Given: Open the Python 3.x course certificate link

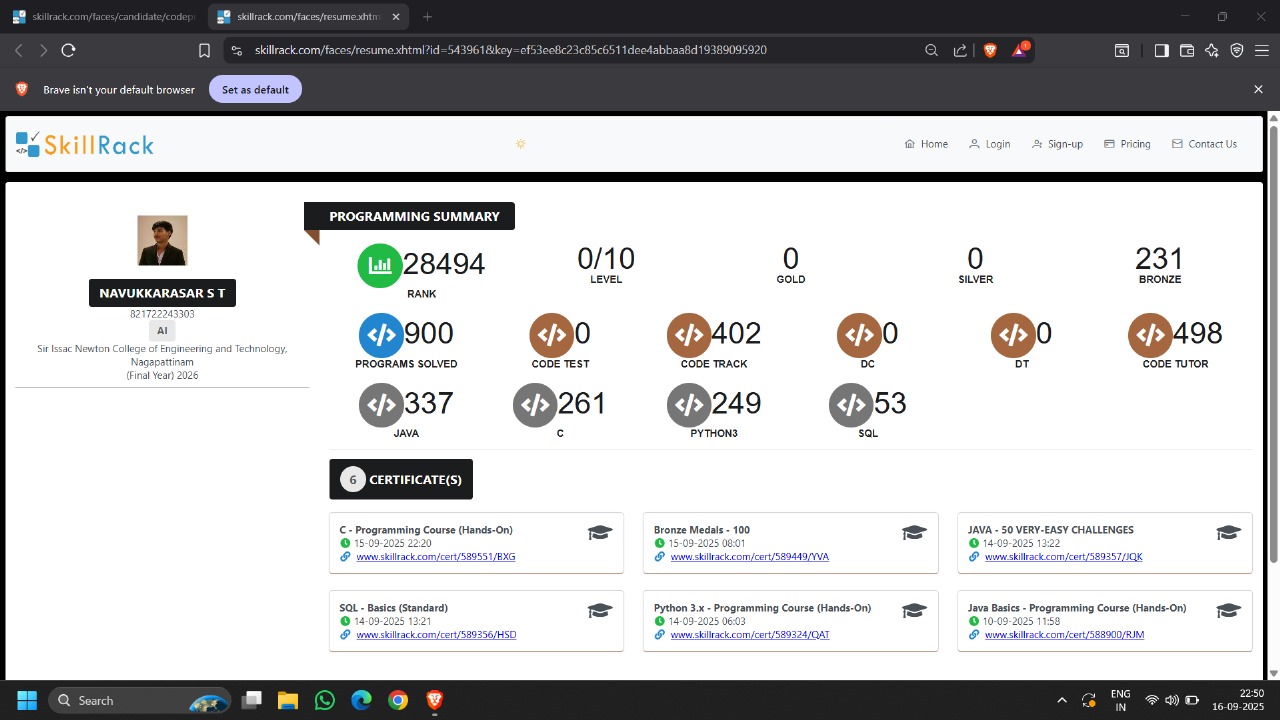Looking at the screenshot, I should pyautogui.click(x=750, y=634).
